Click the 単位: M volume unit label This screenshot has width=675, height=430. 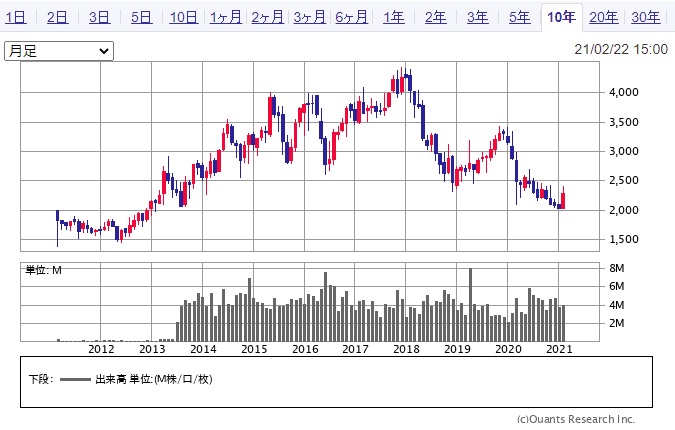[x=43, y=270]
